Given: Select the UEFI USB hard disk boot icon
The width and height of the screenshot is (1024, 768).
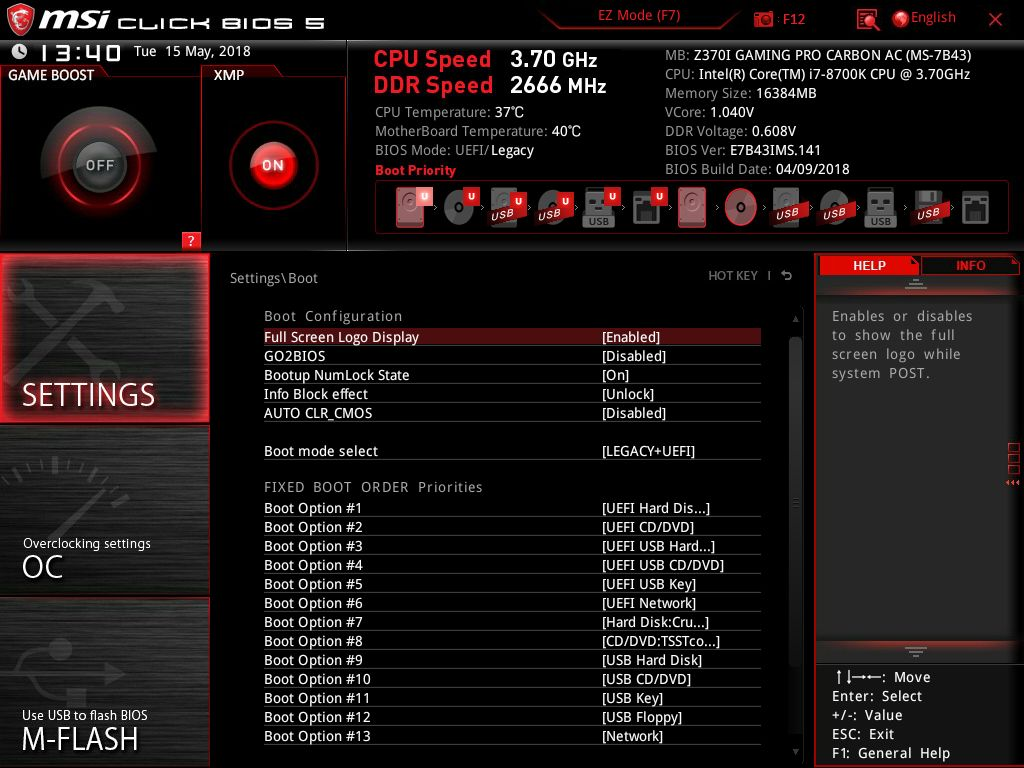Looking at the screenshot, I should point(507,208).
